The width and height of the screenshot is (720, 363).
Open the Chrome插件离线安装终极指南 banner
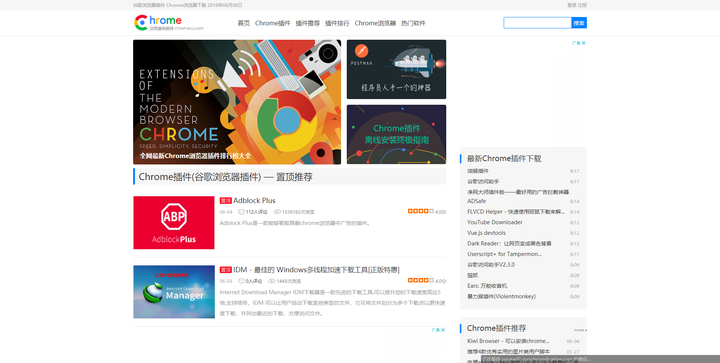pos(396,134)
